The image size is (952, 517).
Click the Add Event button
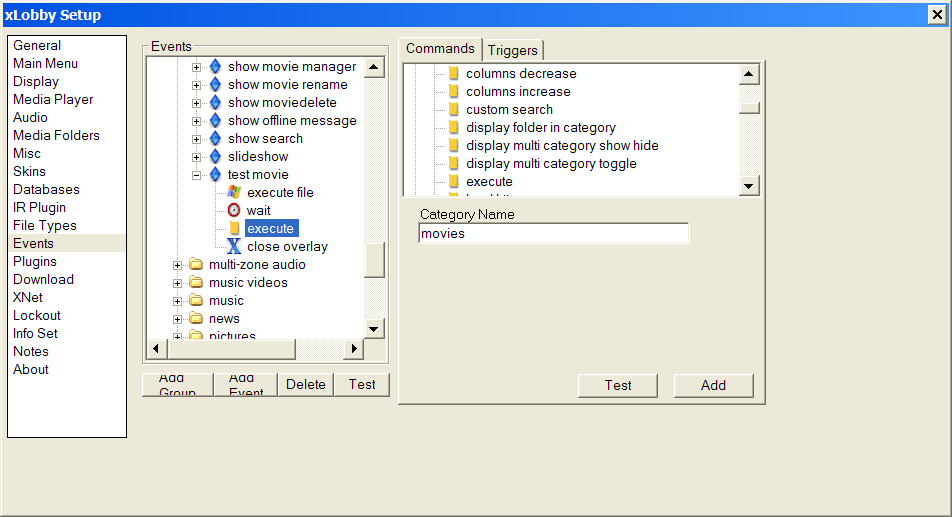246,385
